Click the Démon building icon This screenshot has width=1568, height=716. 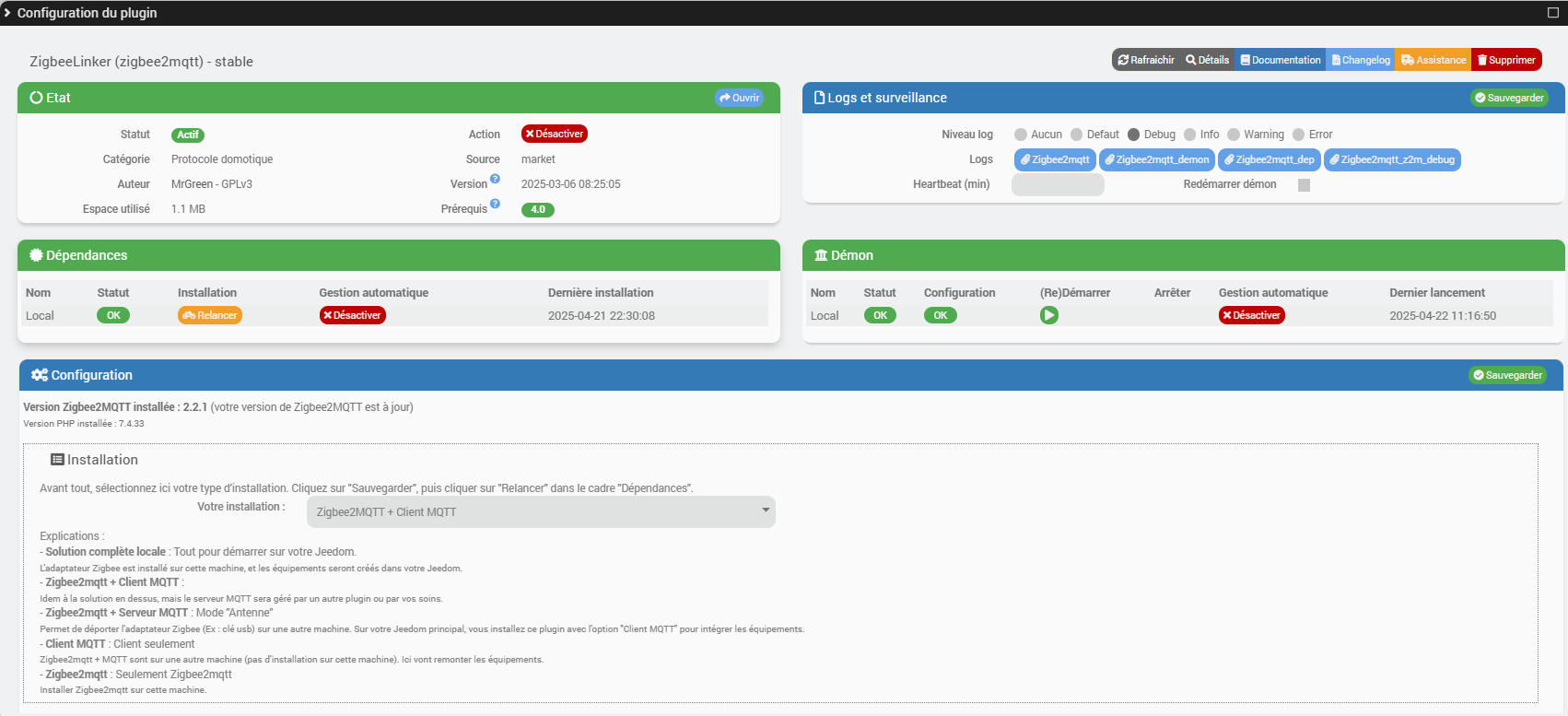pyautogui.click(x=821, y=255)
